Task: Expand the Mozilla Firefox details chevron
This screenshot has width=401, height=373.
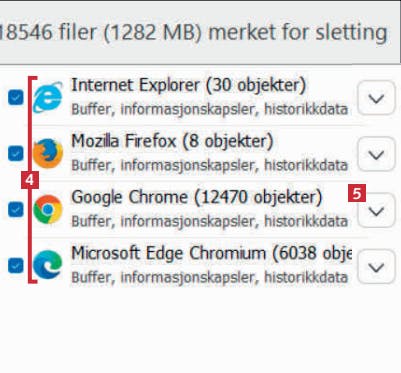Action: 376,154
